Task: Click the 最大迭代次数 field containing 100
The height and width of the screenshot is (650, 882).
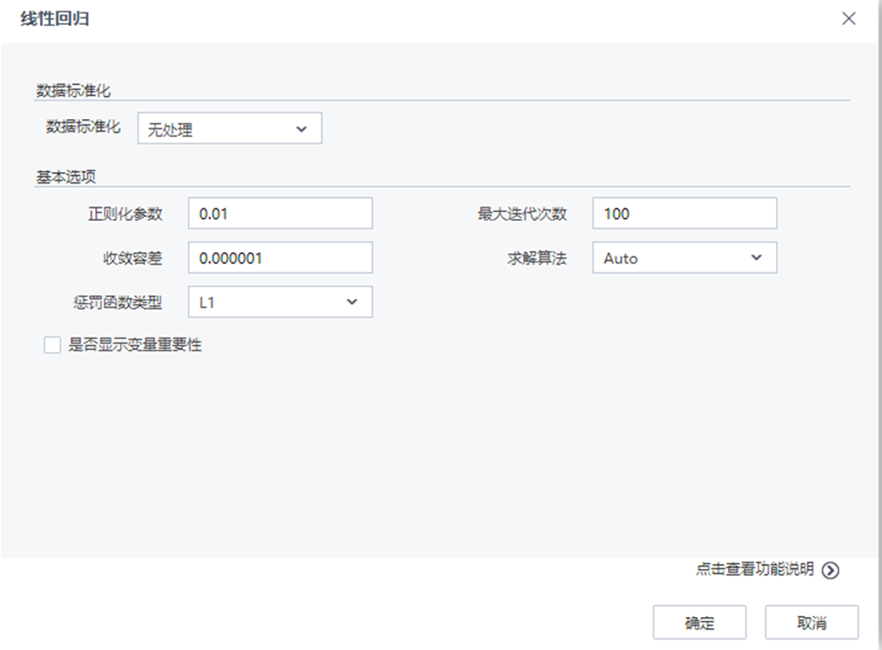Action: (x=684, y=213)
